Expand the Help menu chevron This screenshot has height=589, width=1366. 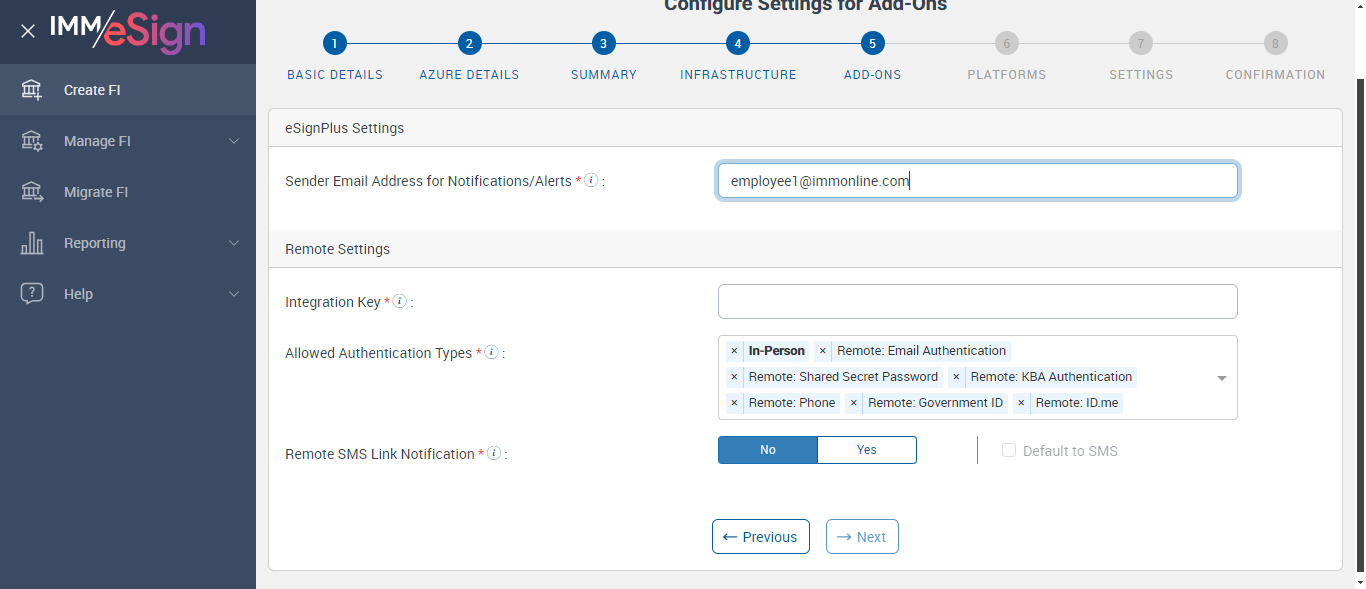[x=234, y=294]
